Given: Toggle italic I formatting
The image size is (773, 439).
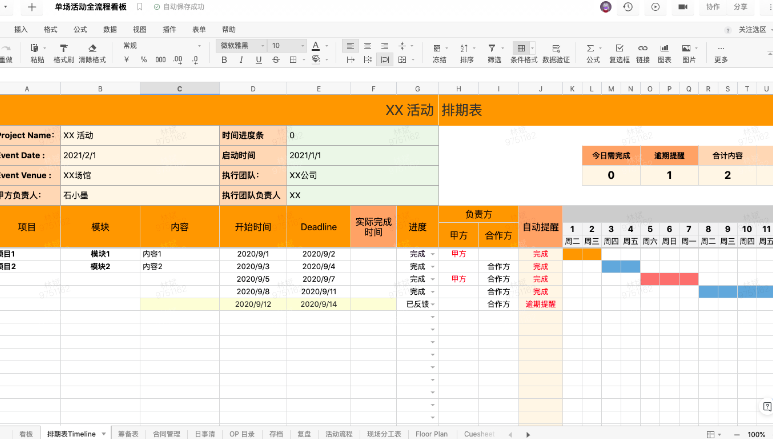Looking at the screenshot, I should coord(241,60).
